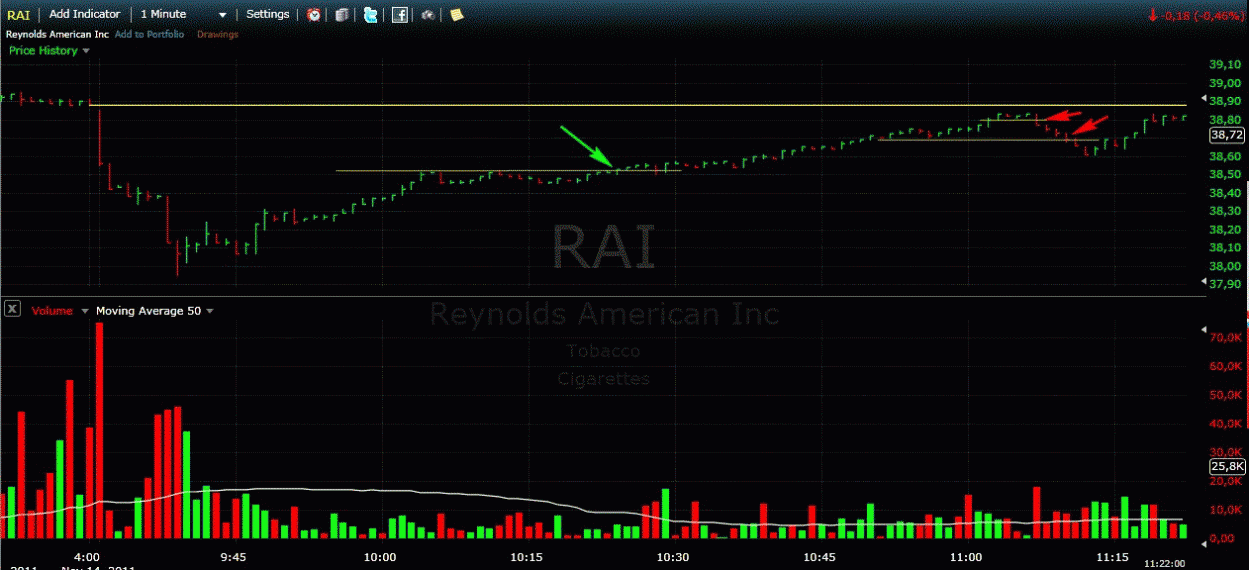Click the stacked documents icon in toolbar

pos(342,15)
